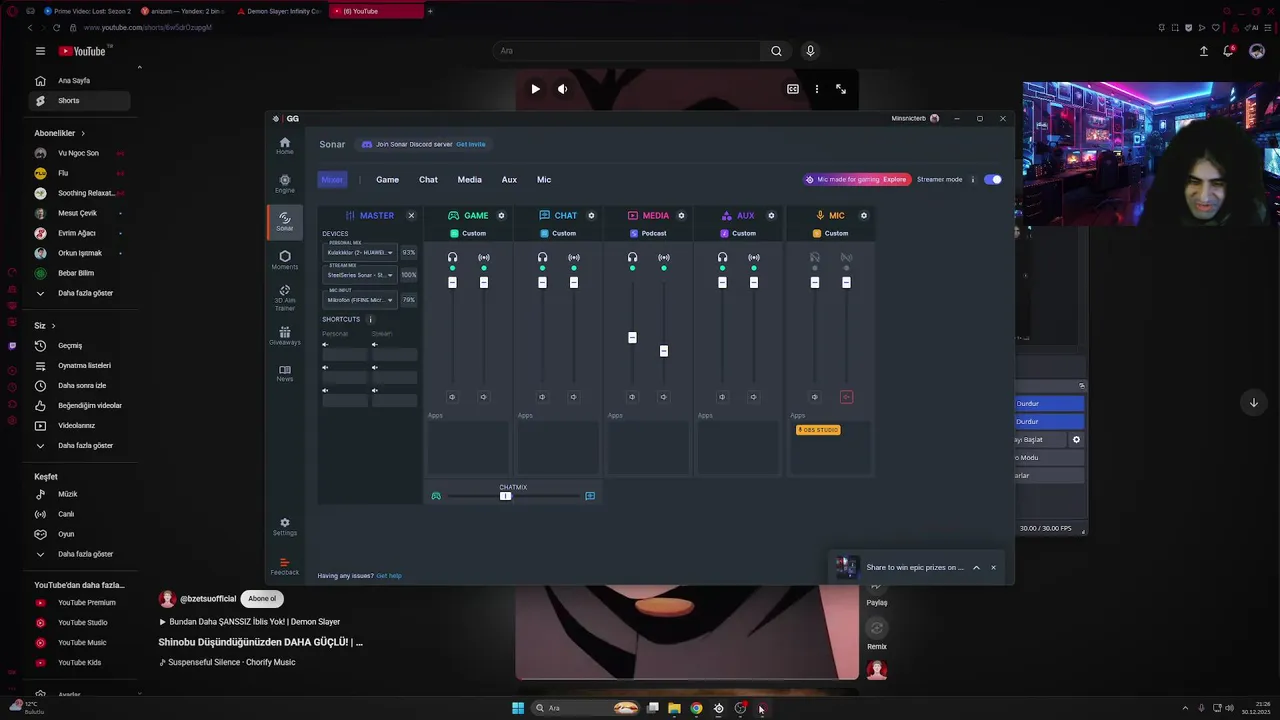Open MIC channel settings gear

864,215
